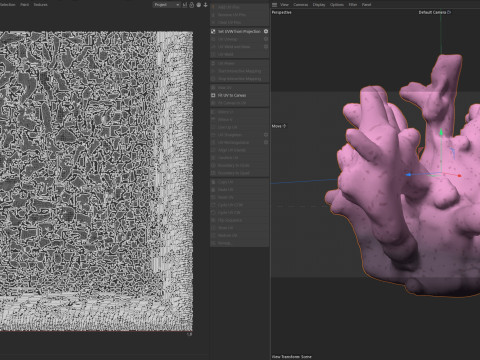The height and width of the screenshot is (360, 480).
Task: Click the red X axis handle
Action: coord(459,175)
